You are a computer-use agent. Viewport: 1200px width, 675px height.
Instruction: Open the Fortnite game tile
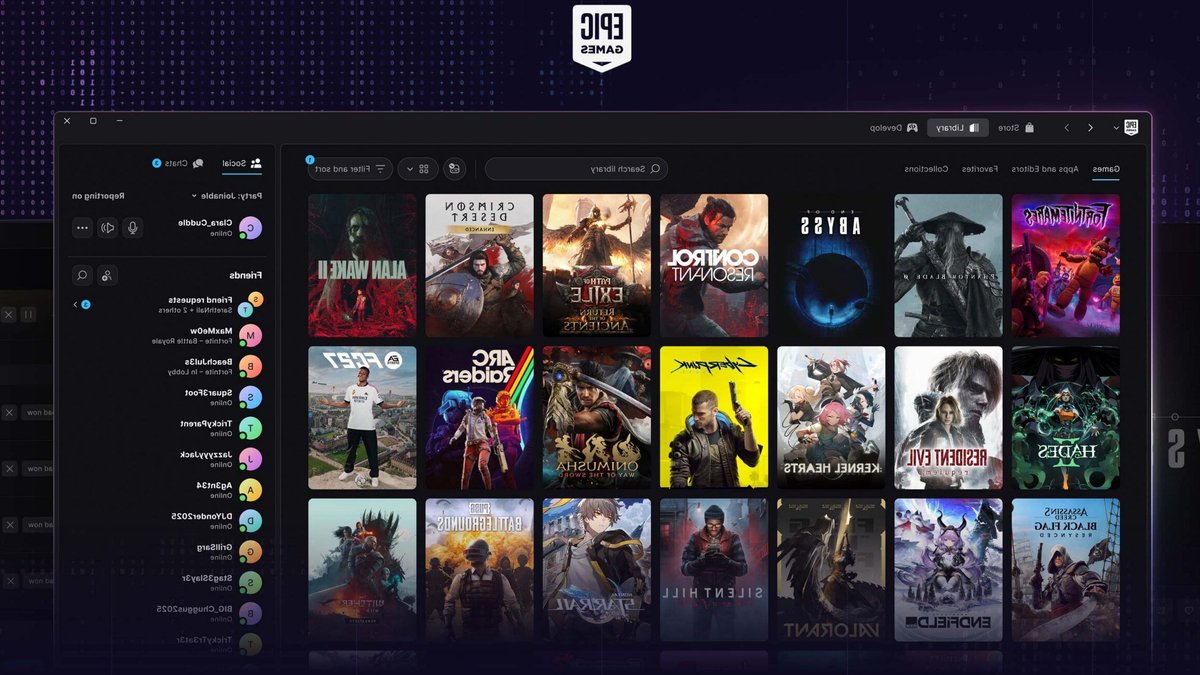tap(1066, 265)
